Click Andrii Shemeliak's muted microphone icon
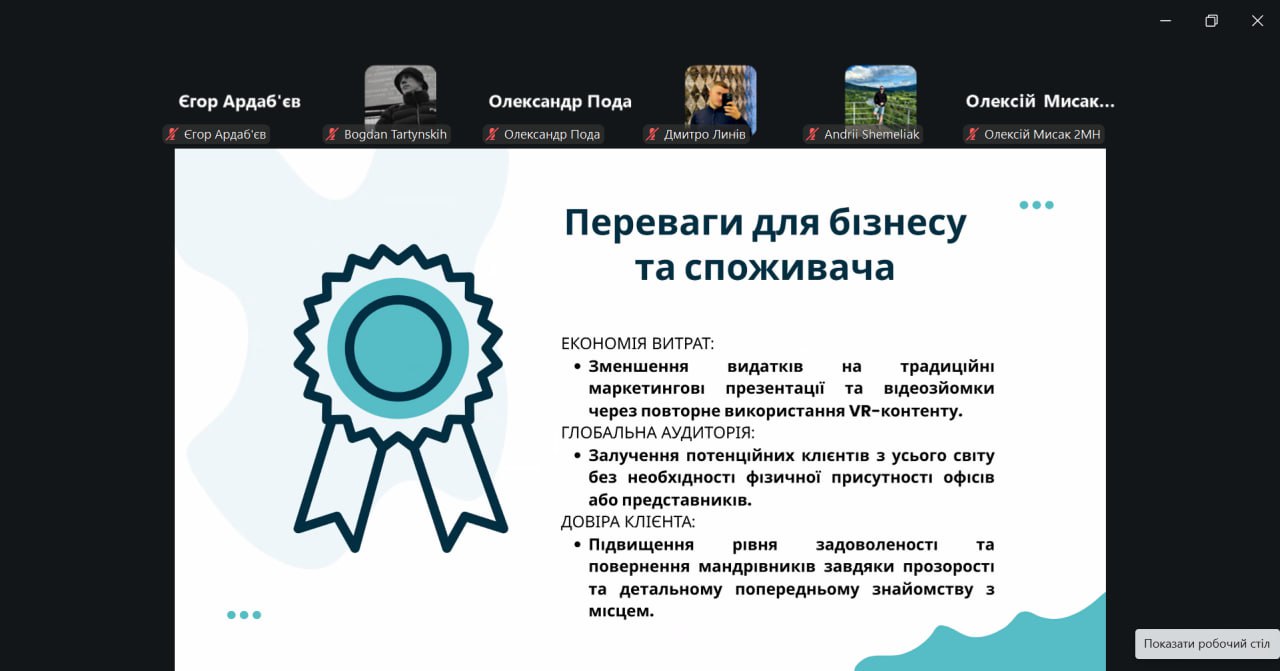Image resolution: width=1280 pixels, height=671 pixels. click(812, 134)
